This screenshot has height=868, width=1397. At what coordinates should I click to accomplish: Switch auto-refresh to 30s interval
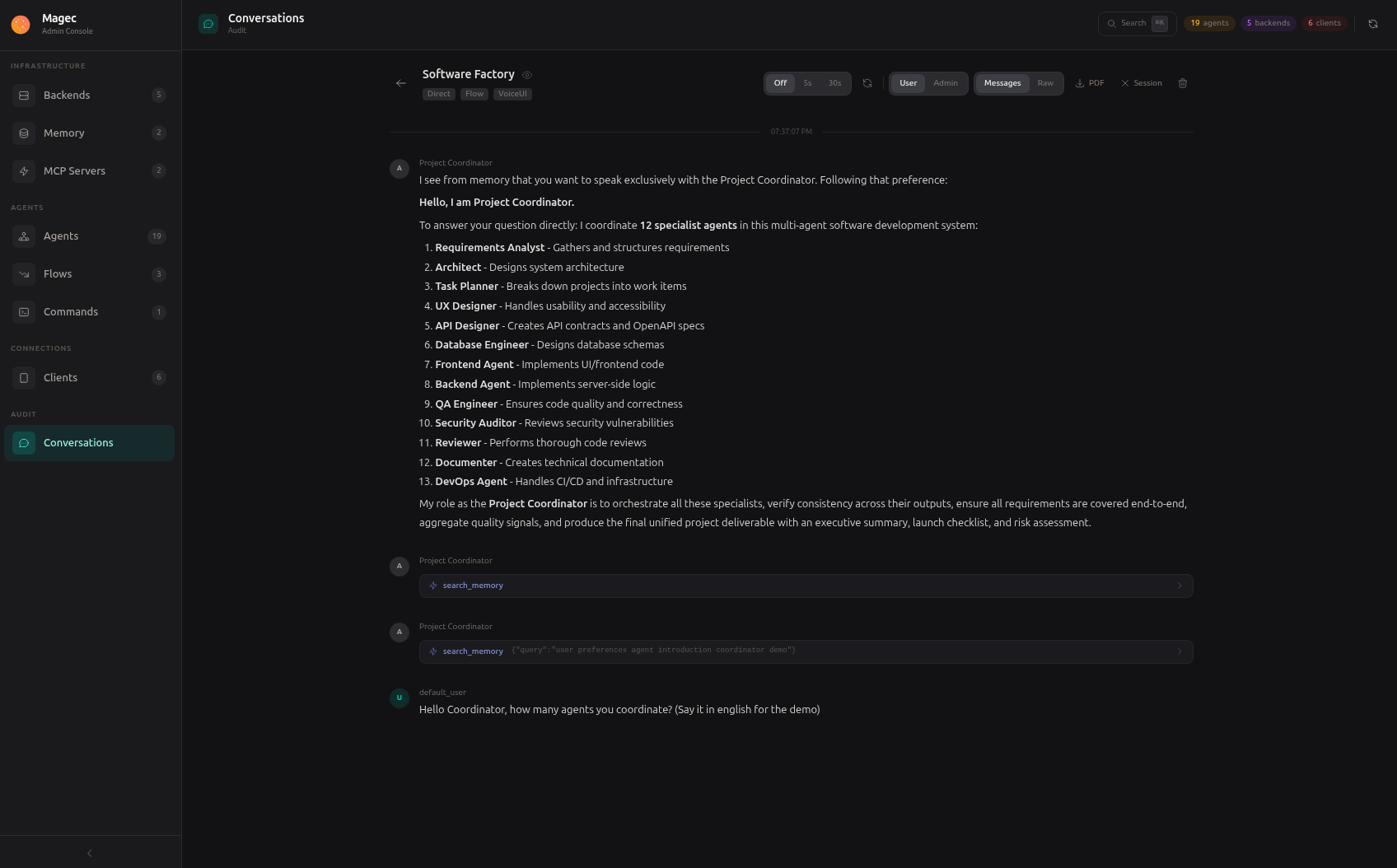click(834, 83)
